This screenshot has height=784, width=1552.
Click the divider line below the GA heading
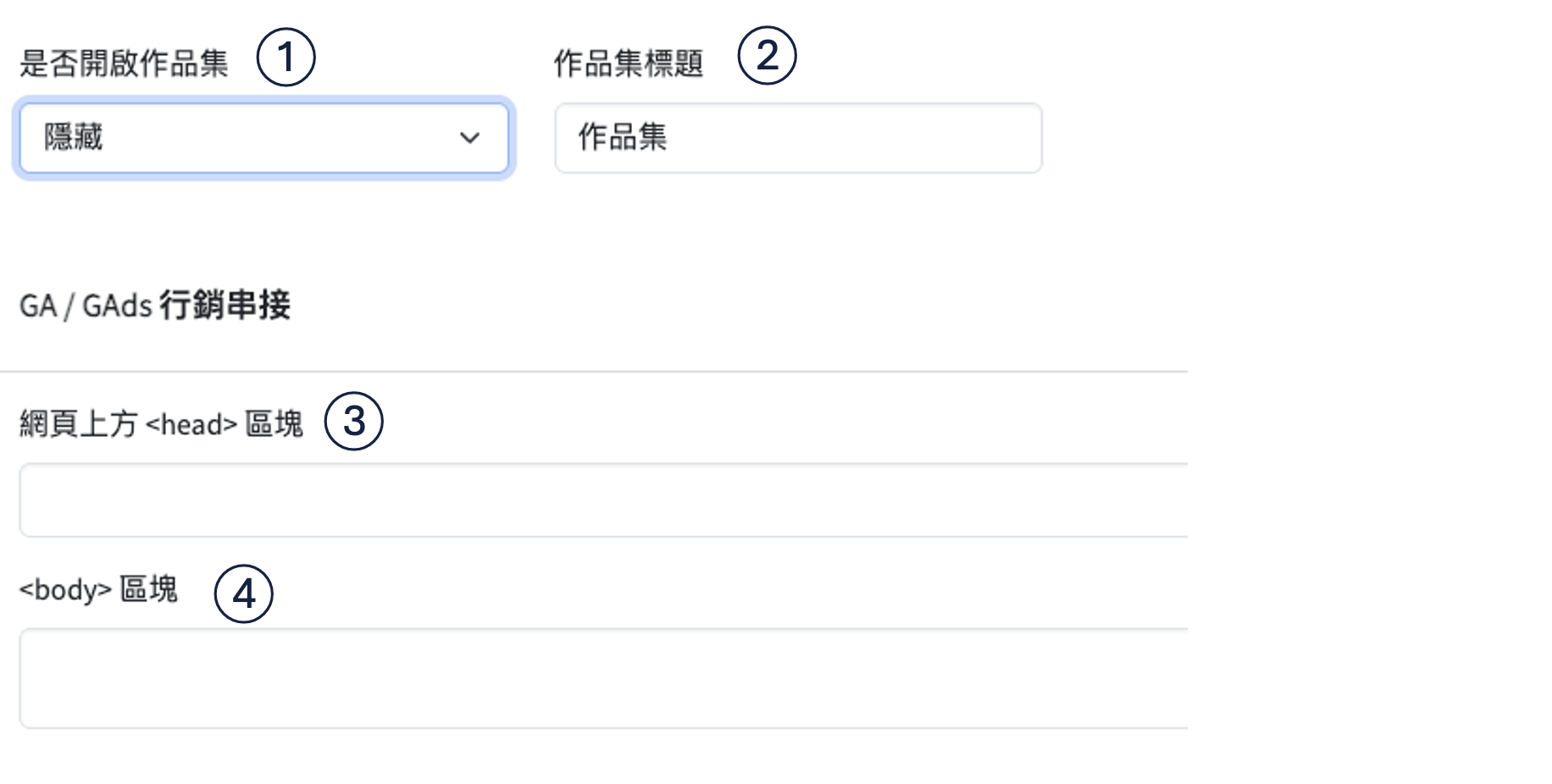[593, 371]
